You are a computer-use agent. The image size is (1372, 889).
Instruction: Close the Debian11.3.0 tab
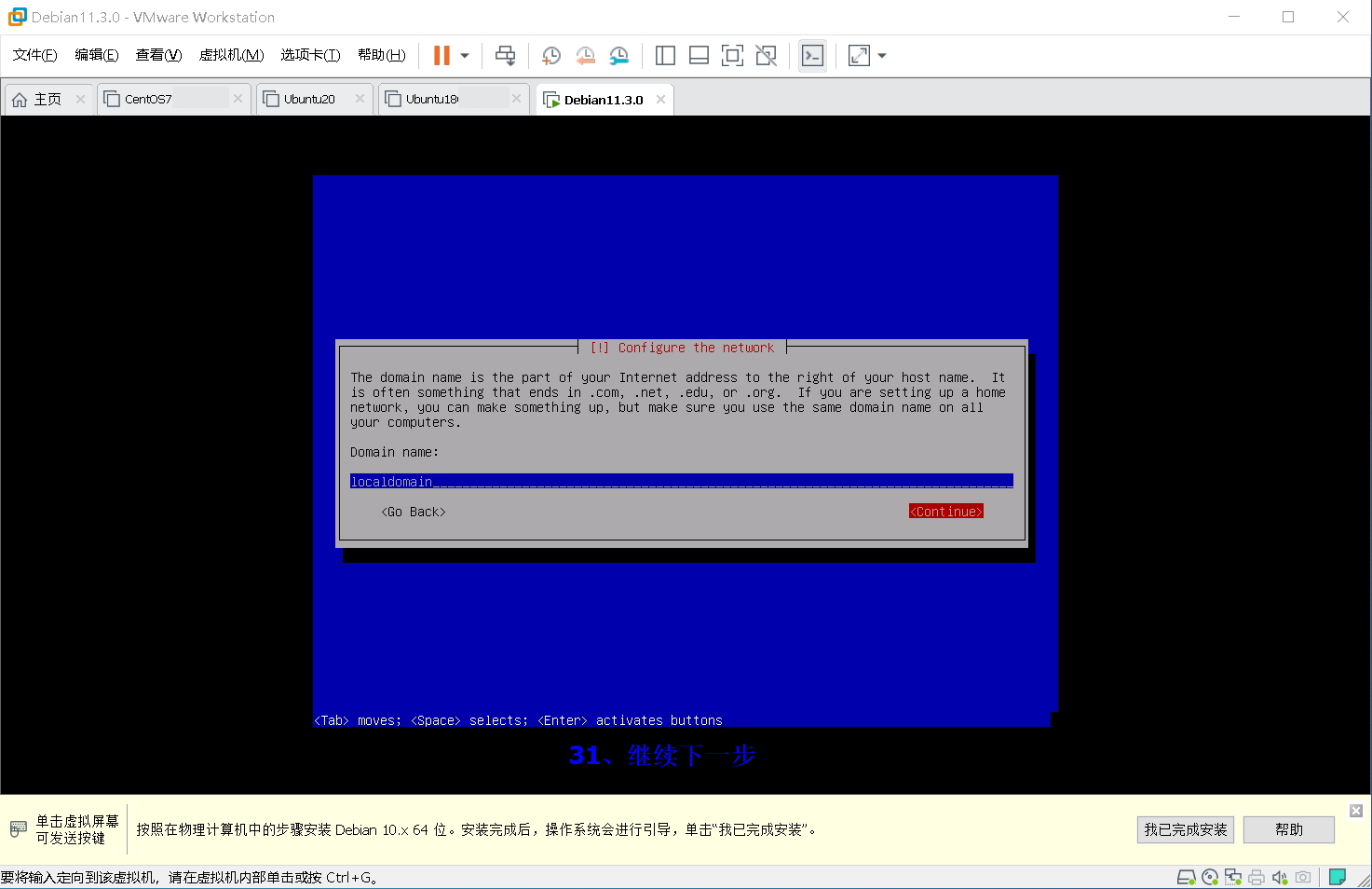[x=660, y=99]
